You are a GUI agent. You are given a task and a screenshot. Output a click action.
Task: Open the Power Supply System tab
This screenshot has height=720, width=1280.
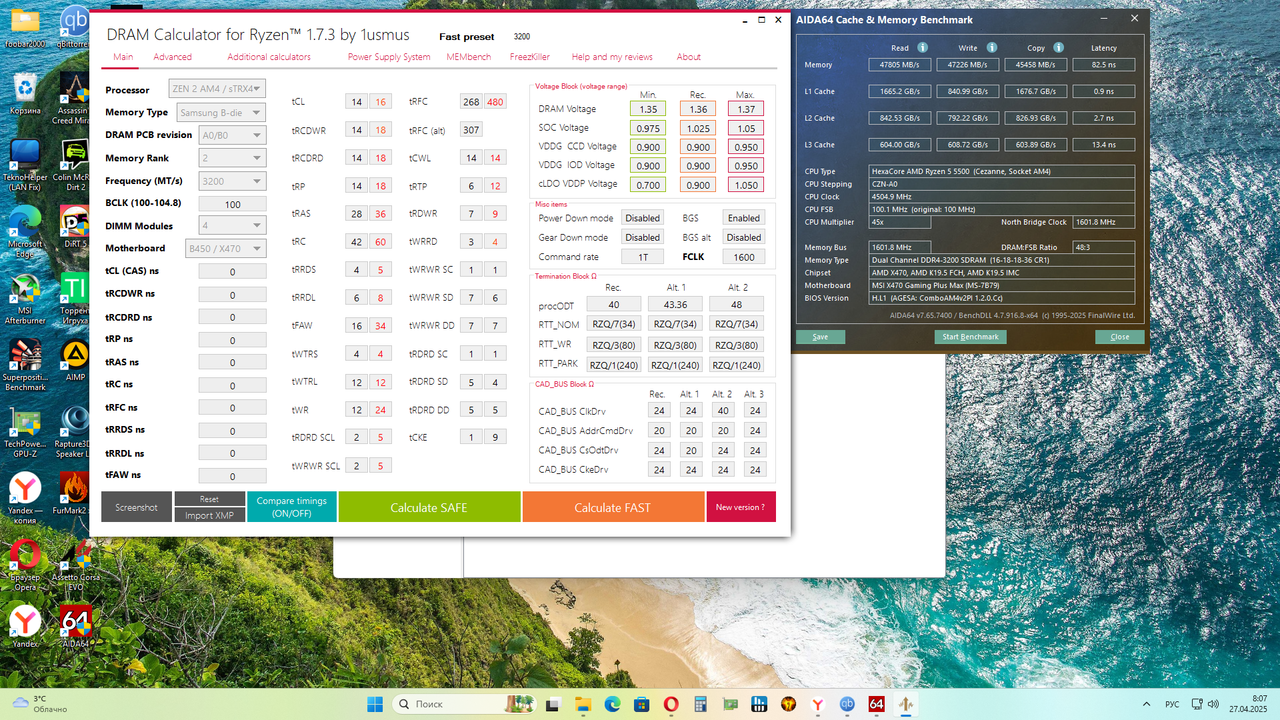(x=389, y=57)
